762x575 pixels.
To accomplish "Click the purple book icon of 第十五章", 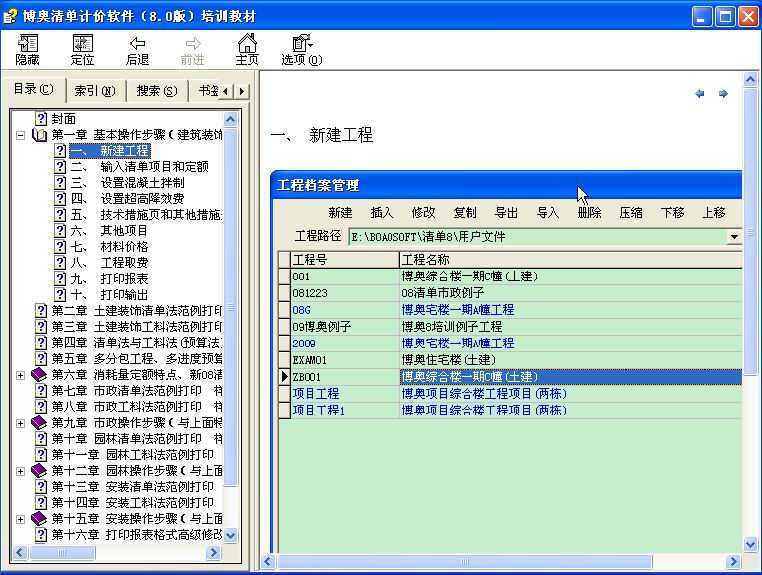I will (x=39, y=519).
